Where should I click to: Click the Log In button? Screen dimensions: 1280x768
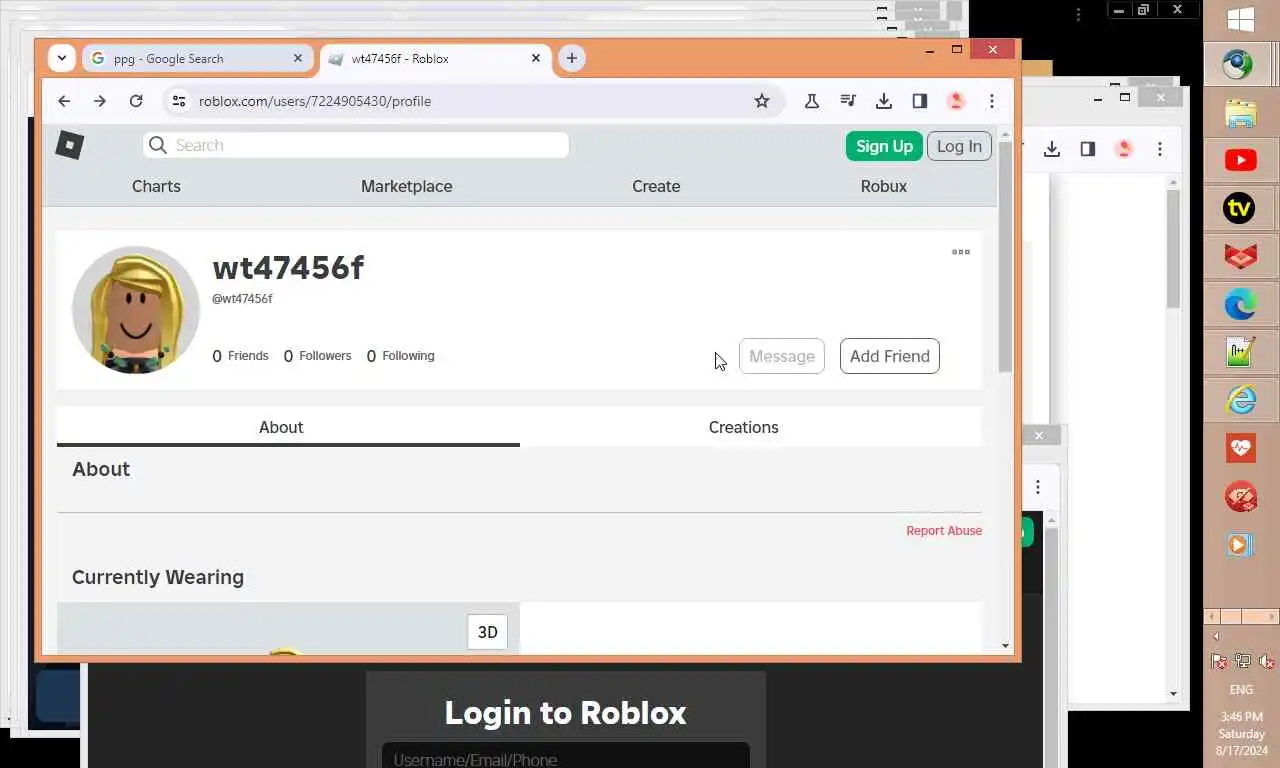[959, 146]
